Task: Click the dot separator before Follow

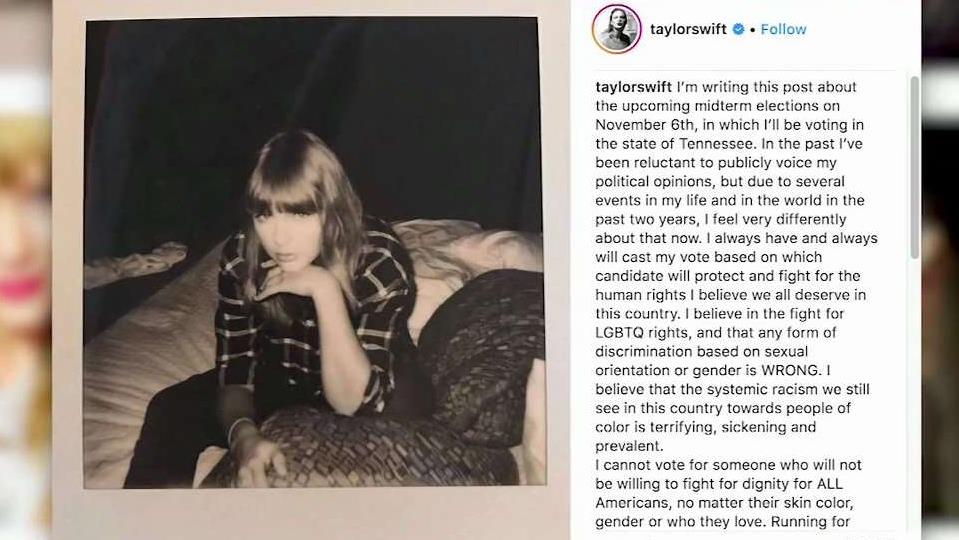Action: coord(752,29)
